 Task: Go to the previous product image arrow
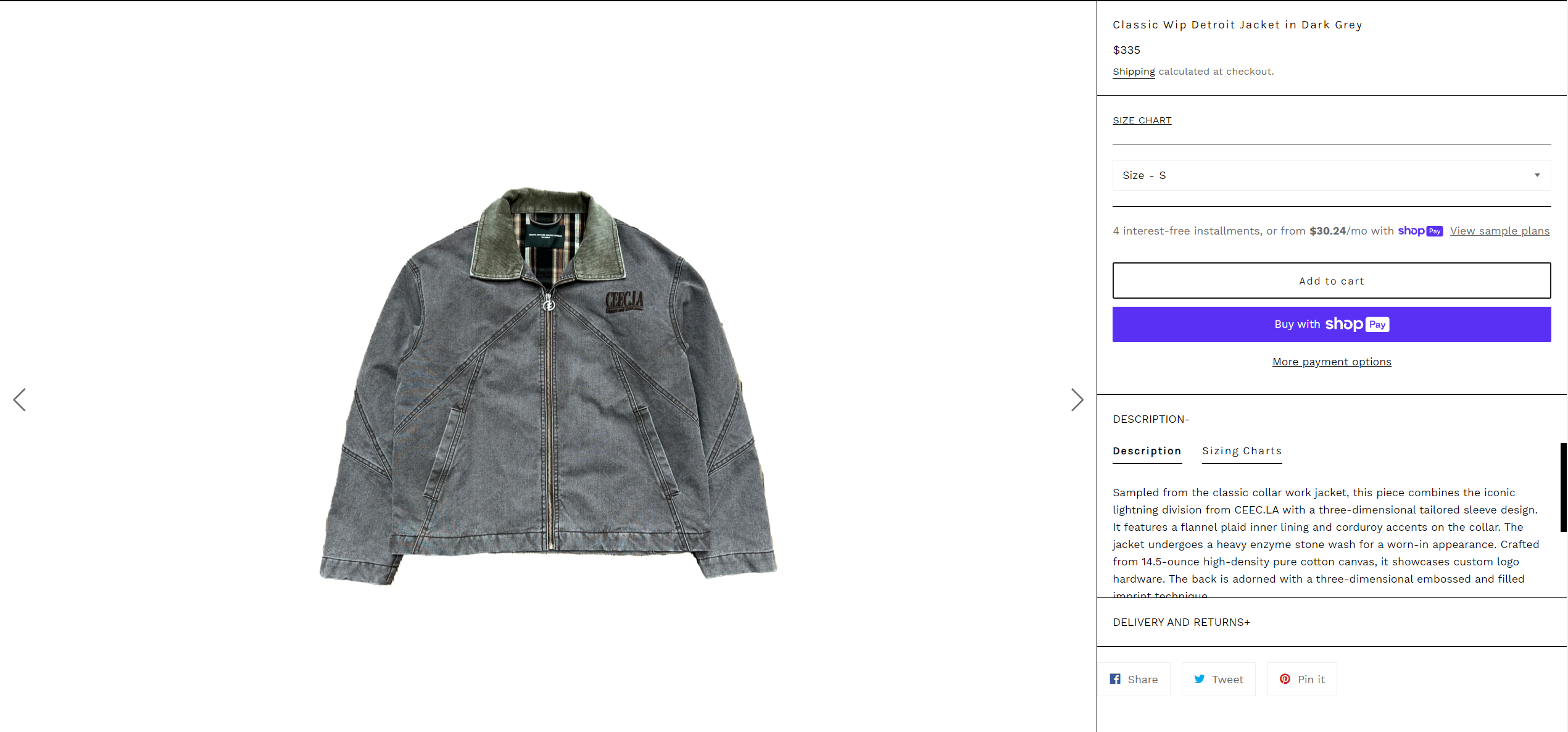click(x=20, y=400)
